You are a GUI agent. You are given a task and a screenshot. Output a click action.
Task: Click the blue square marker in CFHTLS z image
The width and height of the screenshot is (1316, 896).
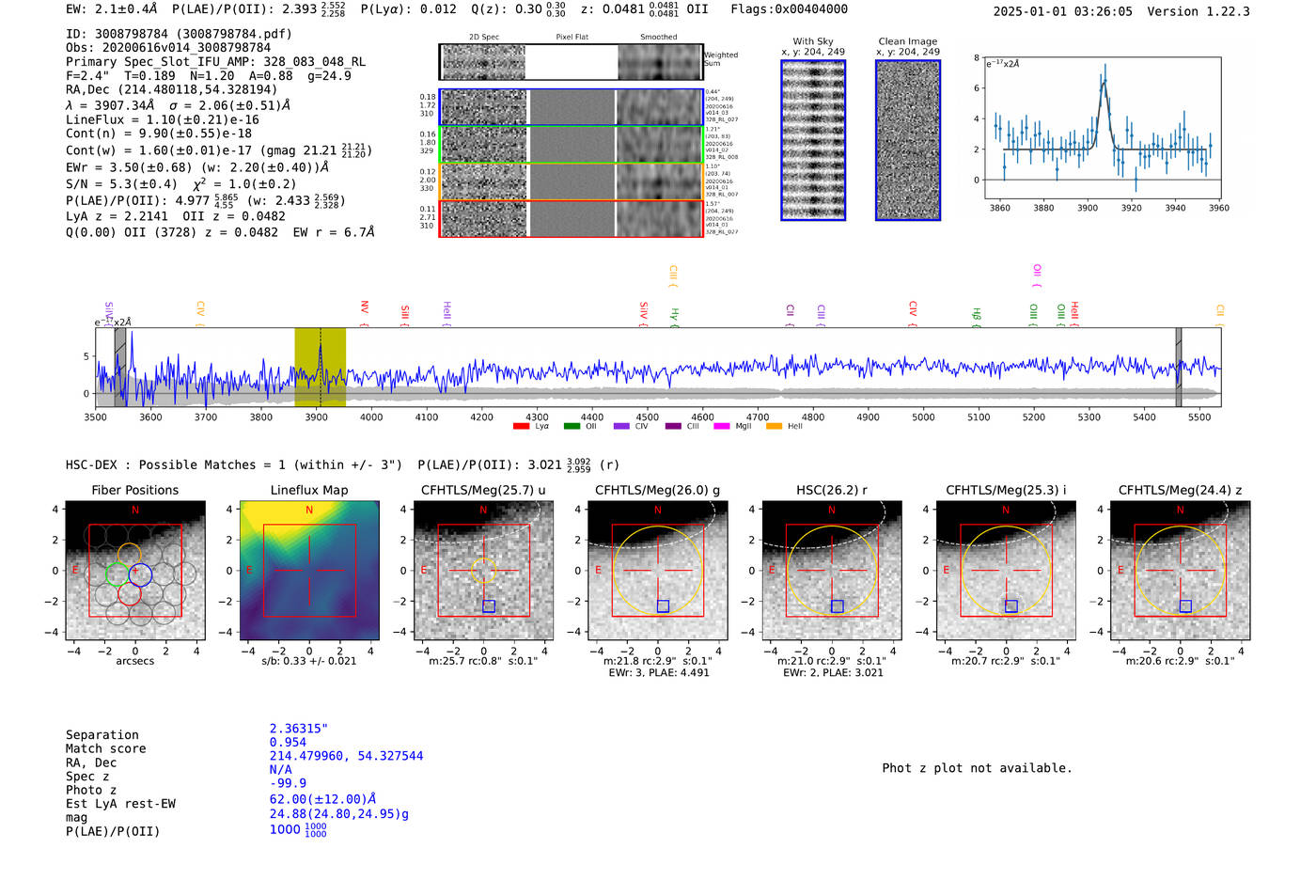tap(1185, 606)
